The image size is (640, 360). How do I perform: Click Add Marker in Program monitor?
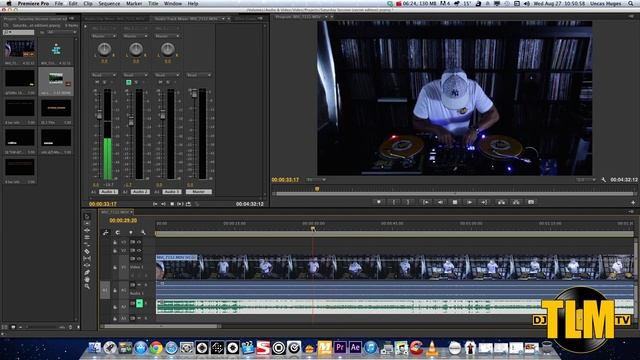[379, 202]
